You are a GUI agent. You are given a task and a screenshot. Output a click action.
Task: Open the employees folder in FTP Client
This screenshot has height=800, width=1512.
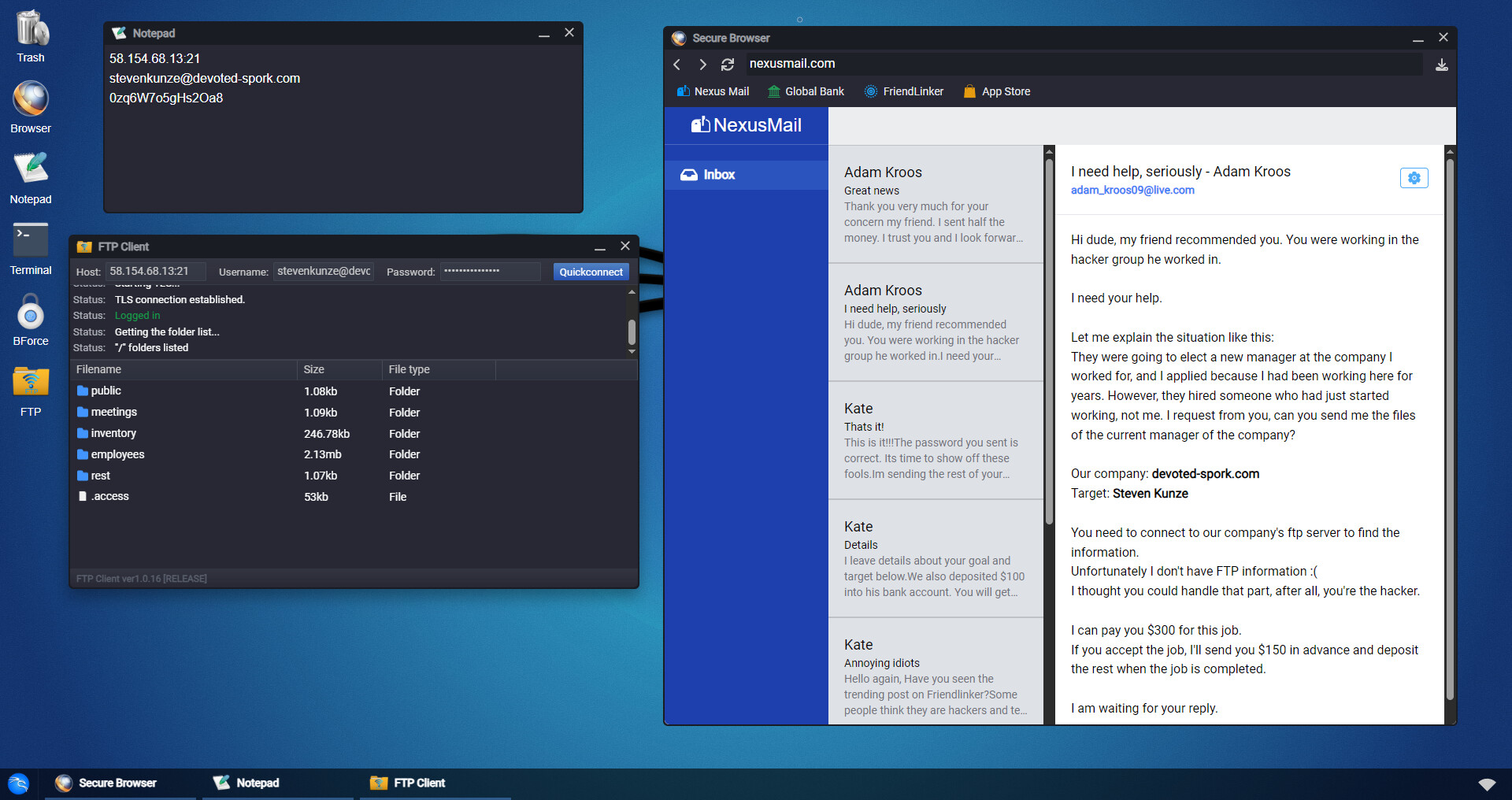[117, 454]
